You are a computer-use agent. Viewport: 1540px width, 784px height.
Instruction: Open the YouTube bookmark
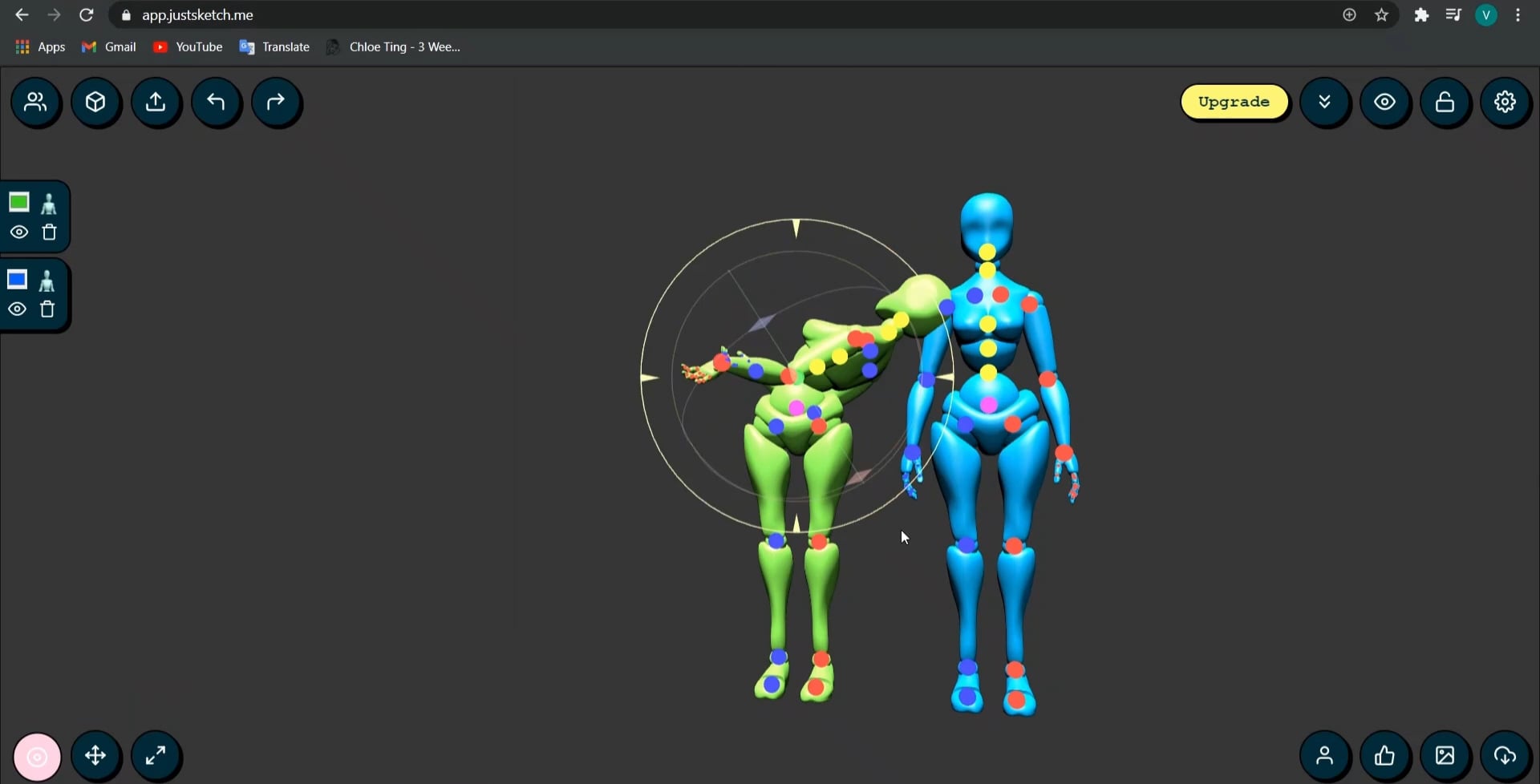point(188,47)
